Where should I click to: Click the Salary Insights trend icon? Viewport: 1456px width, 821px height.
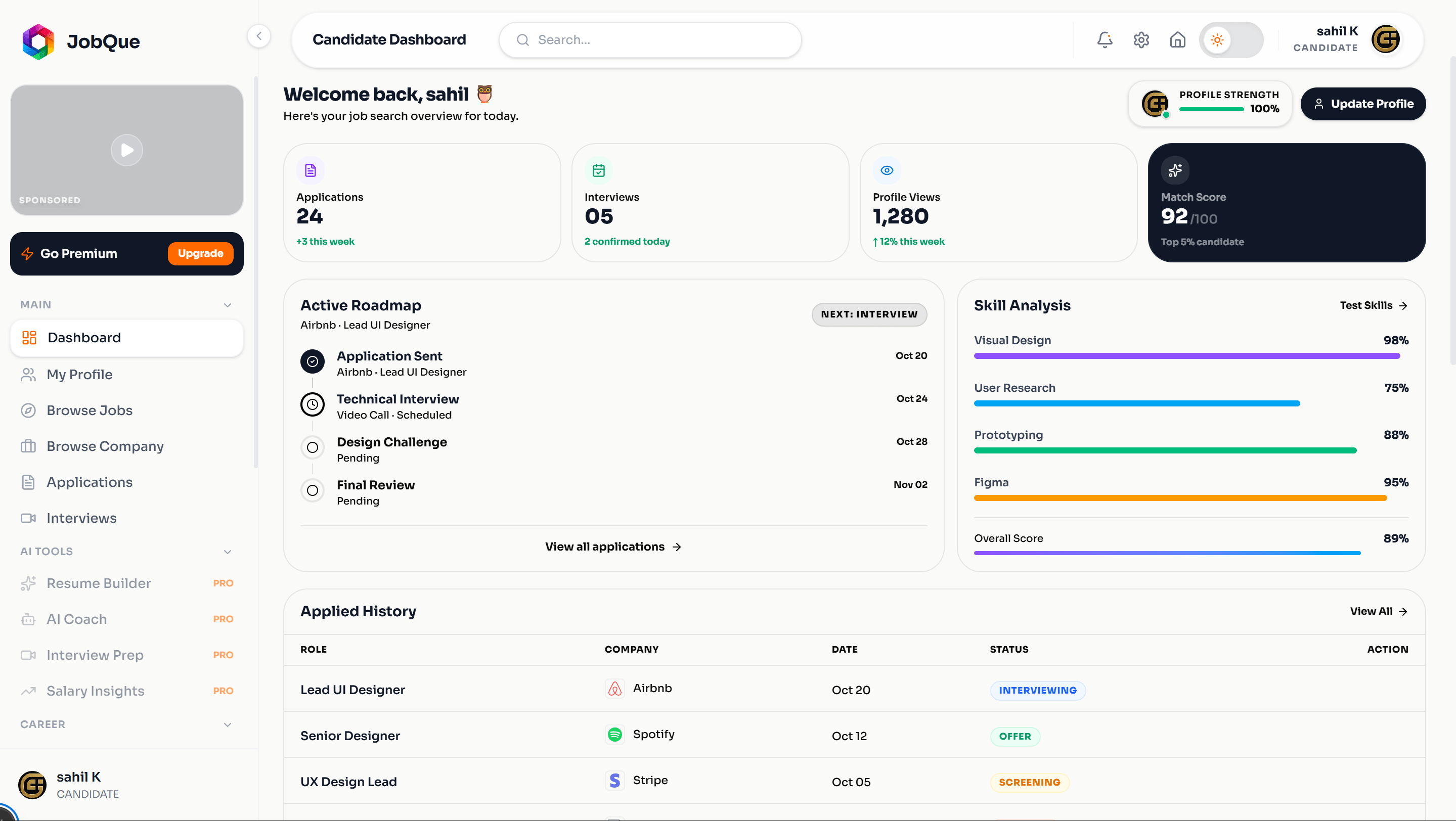[28, 691]
